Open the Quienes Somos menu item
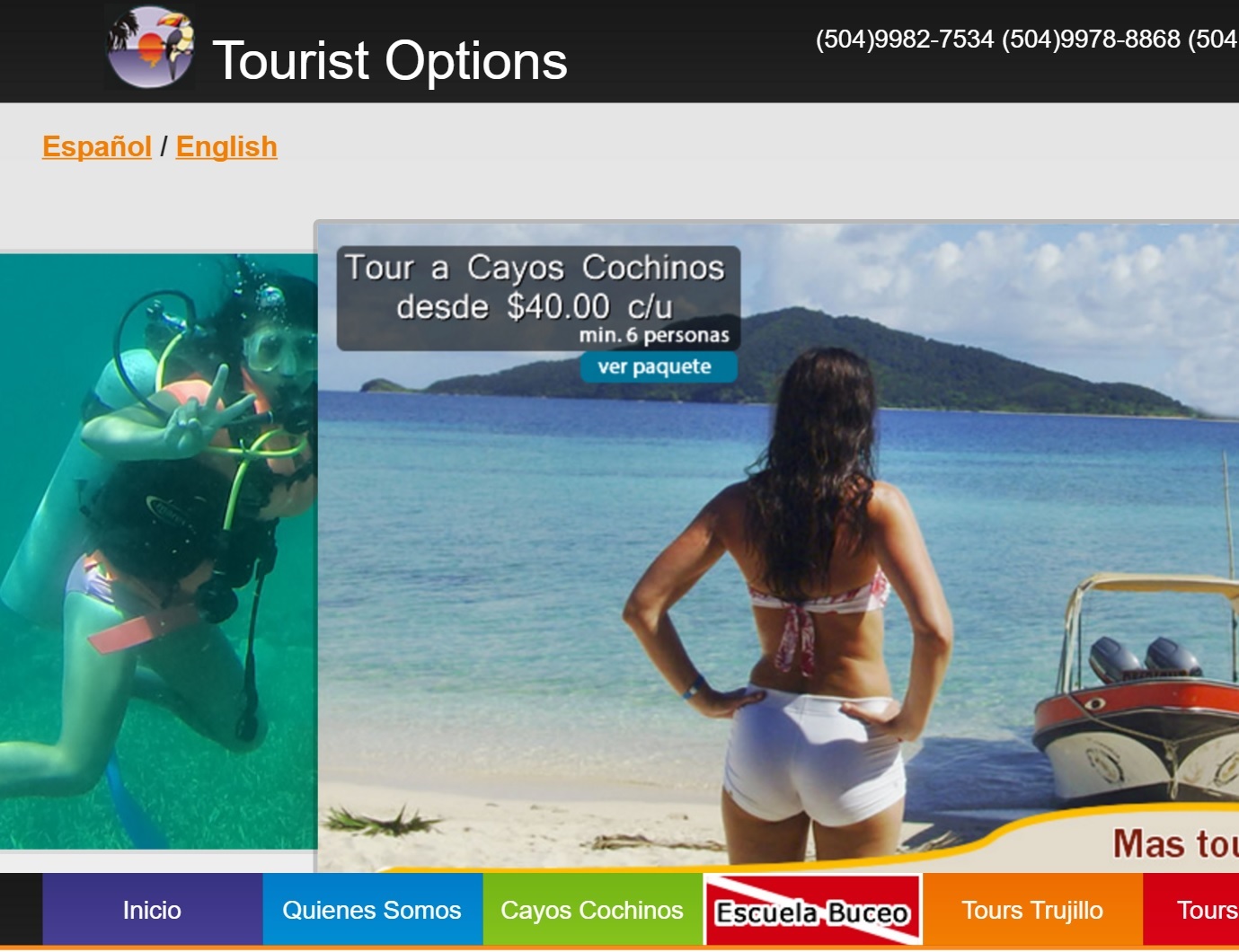Viewport: 1239px width, 952px height. point(372,910)
